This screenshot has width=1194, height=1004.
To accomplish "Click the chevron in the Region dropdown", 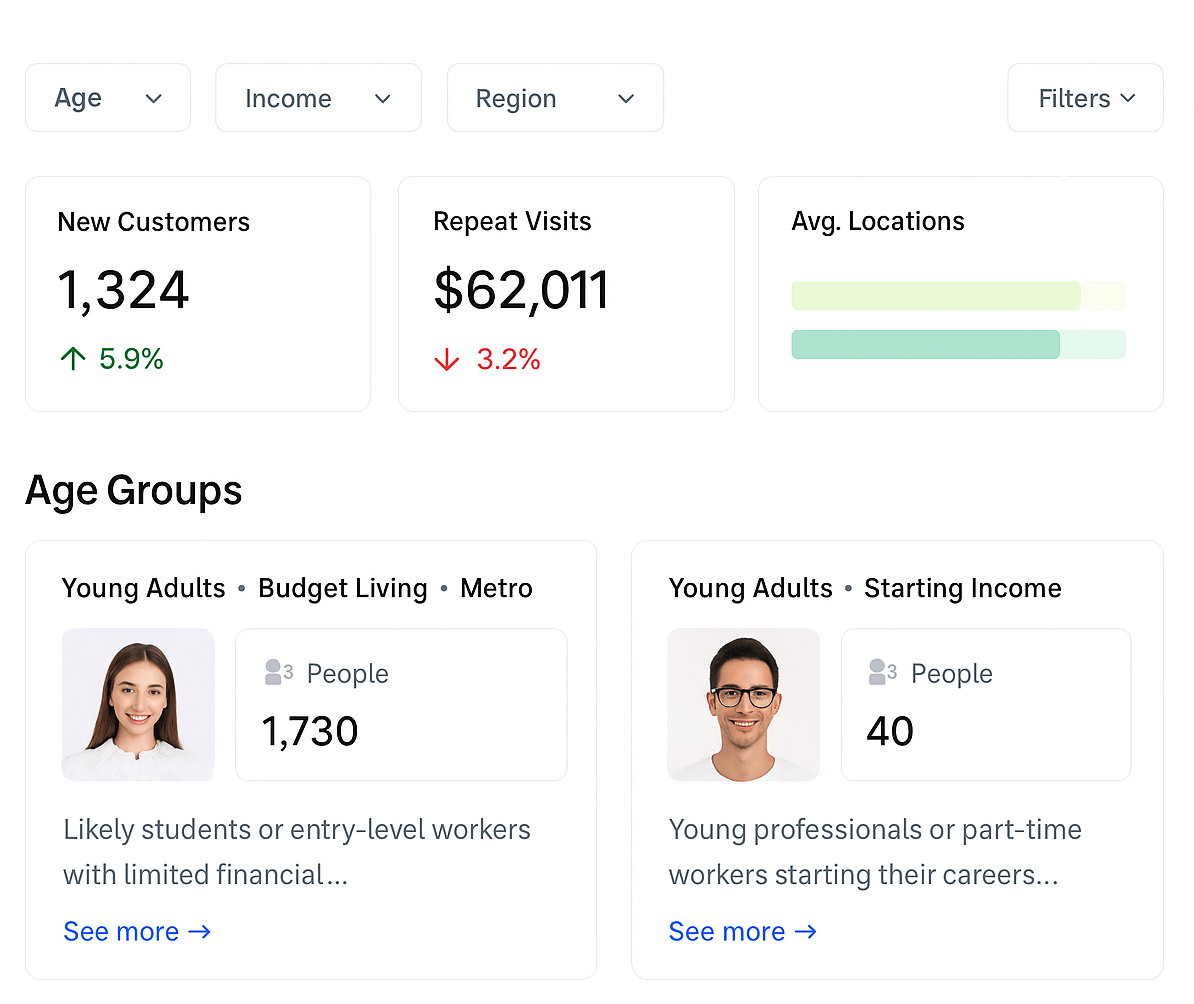I will pyautogui.click(x=626, y=98).
